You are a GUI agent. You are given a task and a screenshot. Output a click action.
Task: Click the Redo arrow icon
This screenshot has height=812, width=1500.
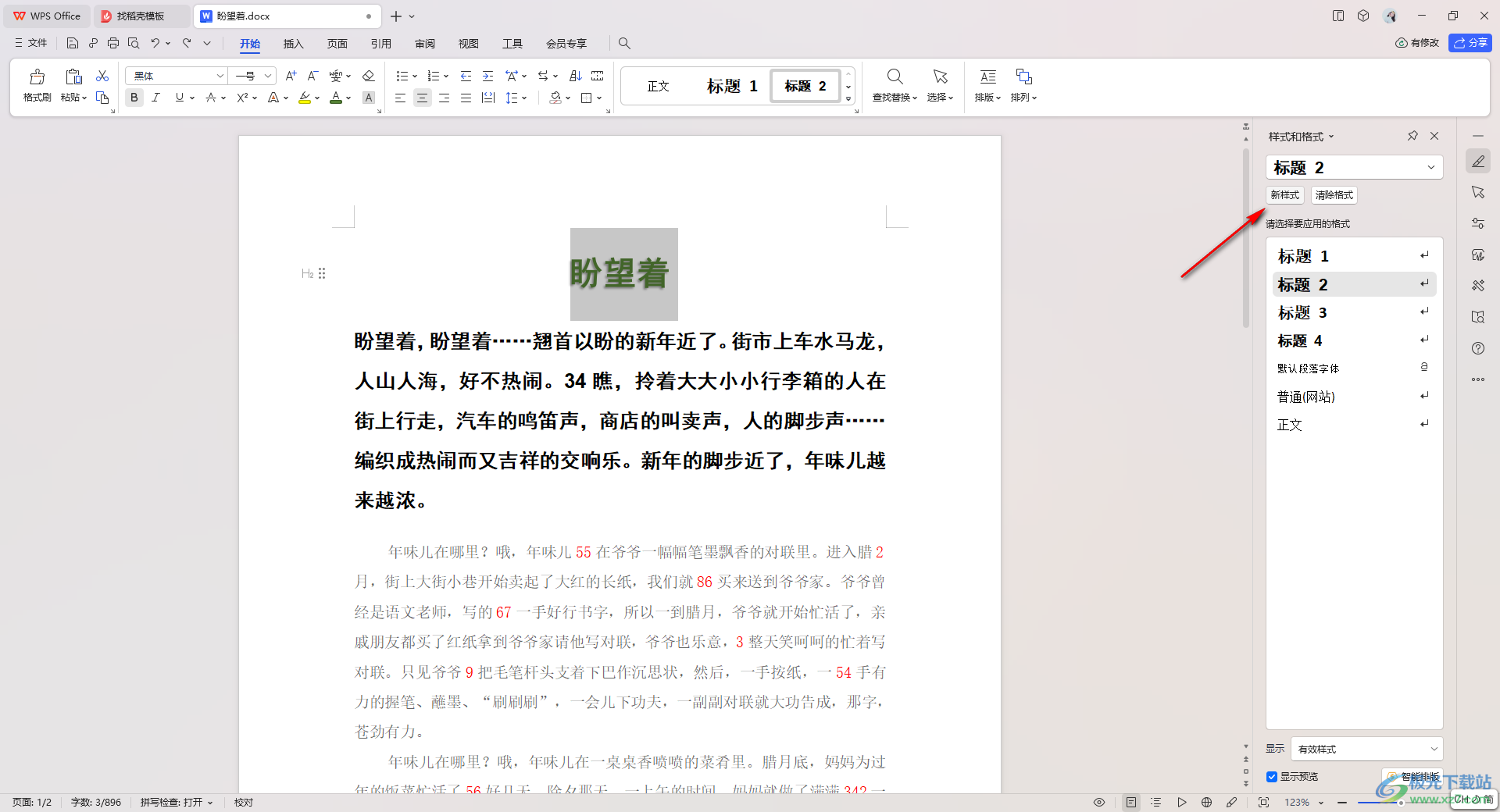click(187, 43)
